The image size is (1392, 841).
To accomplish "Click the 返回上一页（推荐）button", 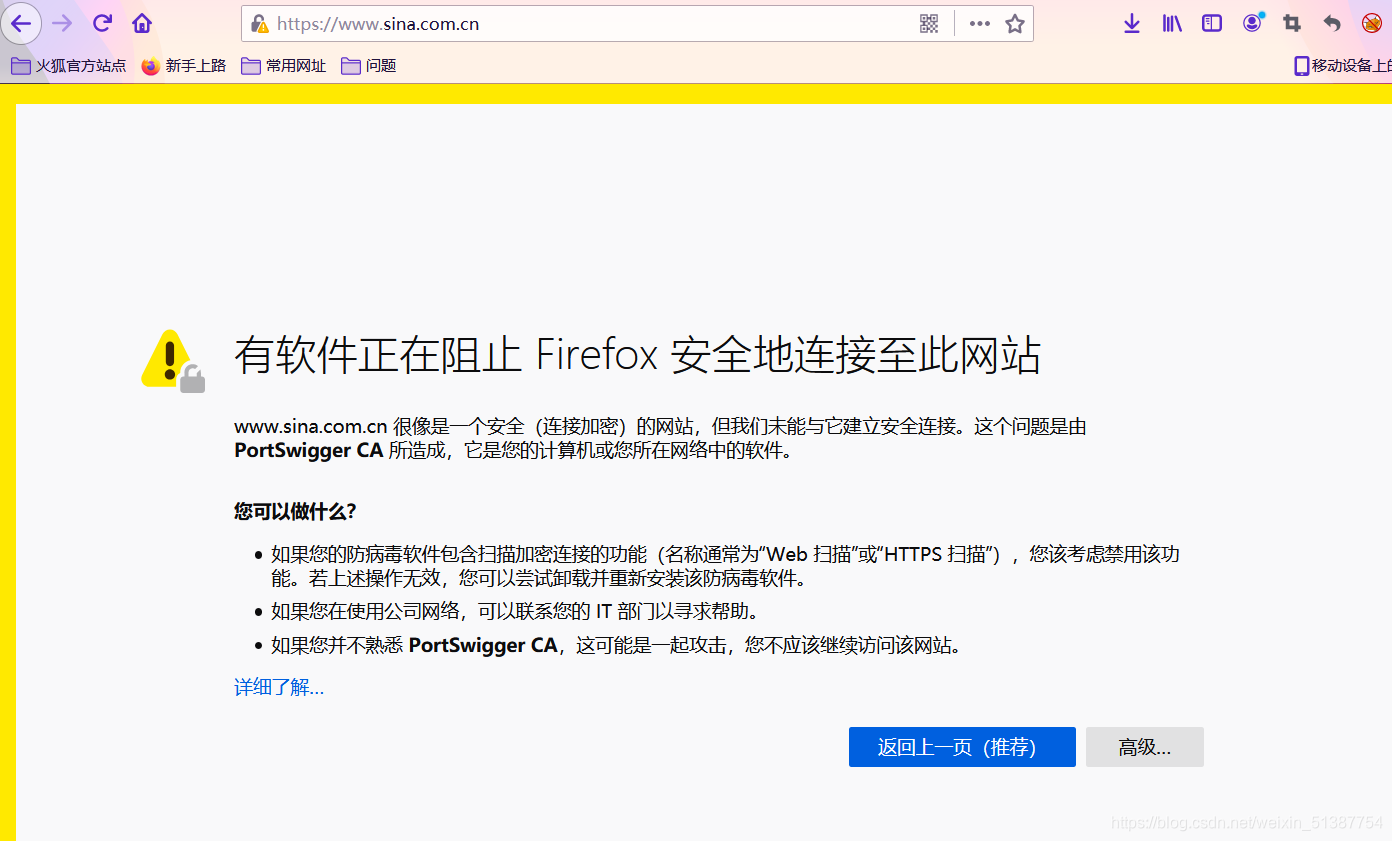I will 962,747.
